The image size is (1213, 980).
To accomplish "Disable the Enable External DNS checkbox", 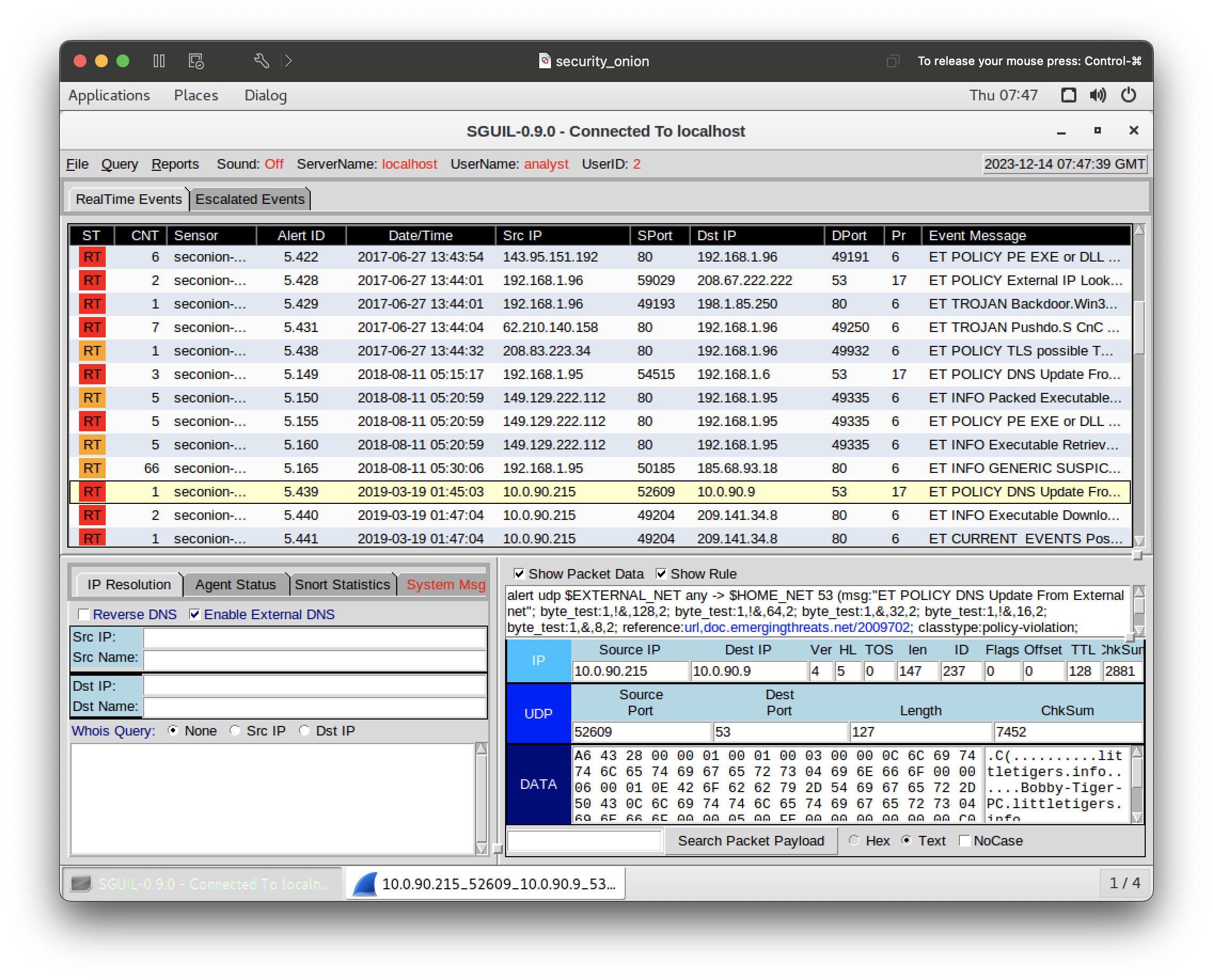I will click(x=194, y=614).
